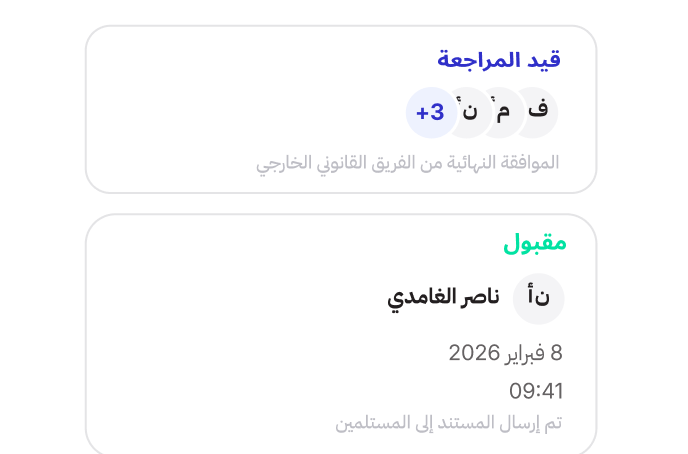
Task: Select the م reviewer avatar
Action: click(x=504, y=111)
